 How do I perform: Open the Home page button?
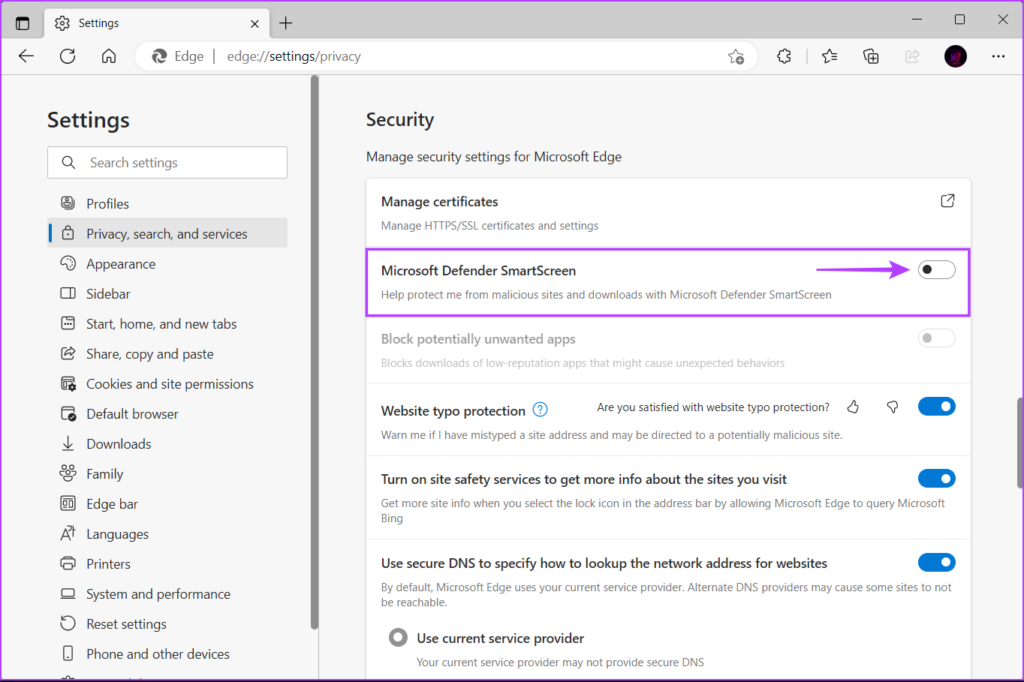tap(108, 56)
